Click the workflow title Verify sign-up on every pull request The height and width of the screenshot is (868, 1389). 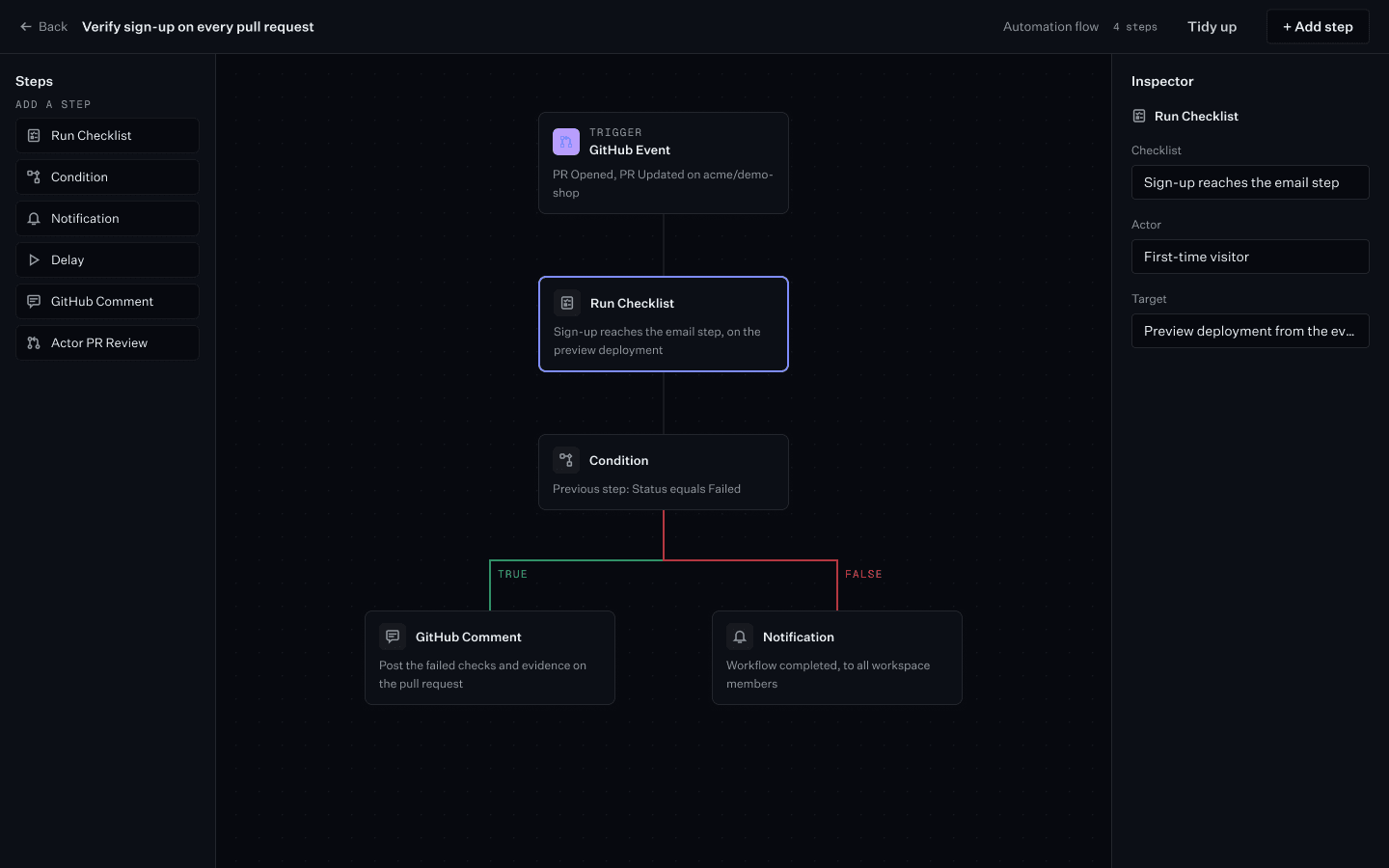tap(198, 27)
